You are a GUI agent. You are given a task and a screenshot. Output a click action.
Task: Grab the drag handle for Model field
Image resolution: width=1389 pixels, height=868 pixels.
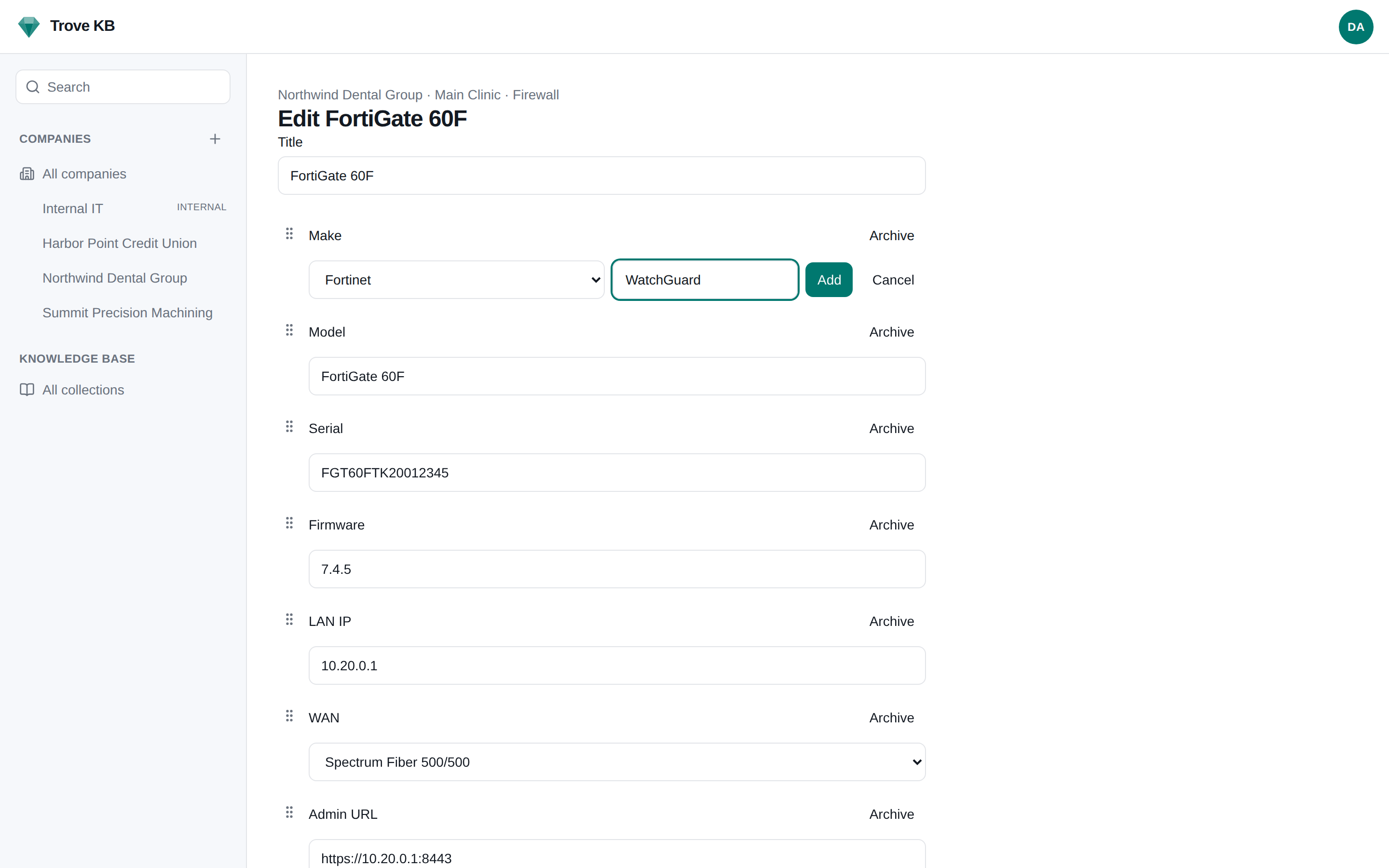point(289,330)
